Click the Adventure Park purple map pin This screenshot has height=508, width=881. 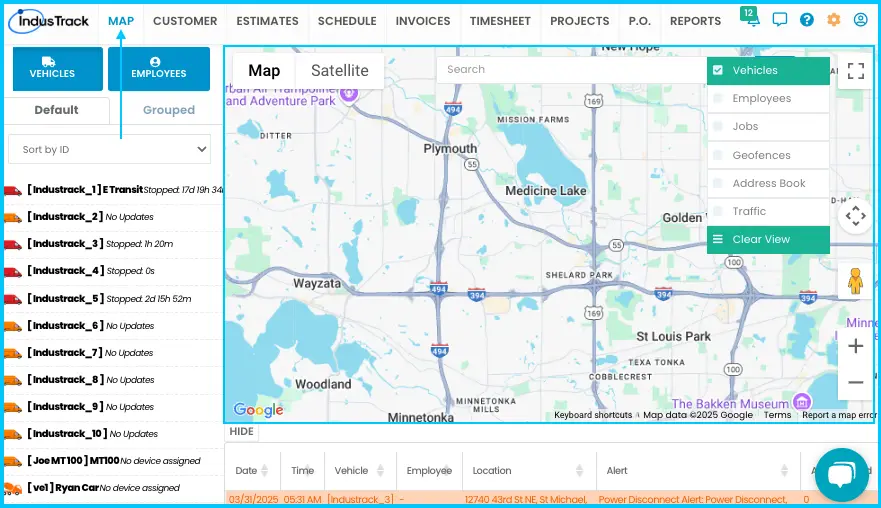(349, 94)
